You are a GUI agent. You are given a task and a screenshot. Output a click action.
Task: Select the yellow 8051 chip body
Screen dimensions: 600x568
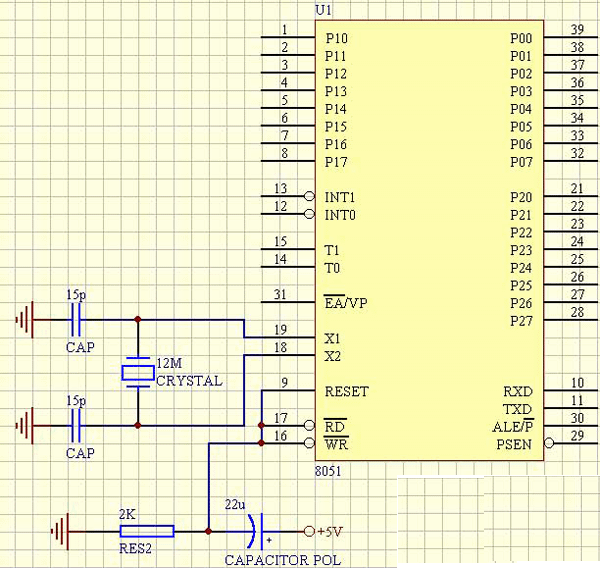[429, 240]
